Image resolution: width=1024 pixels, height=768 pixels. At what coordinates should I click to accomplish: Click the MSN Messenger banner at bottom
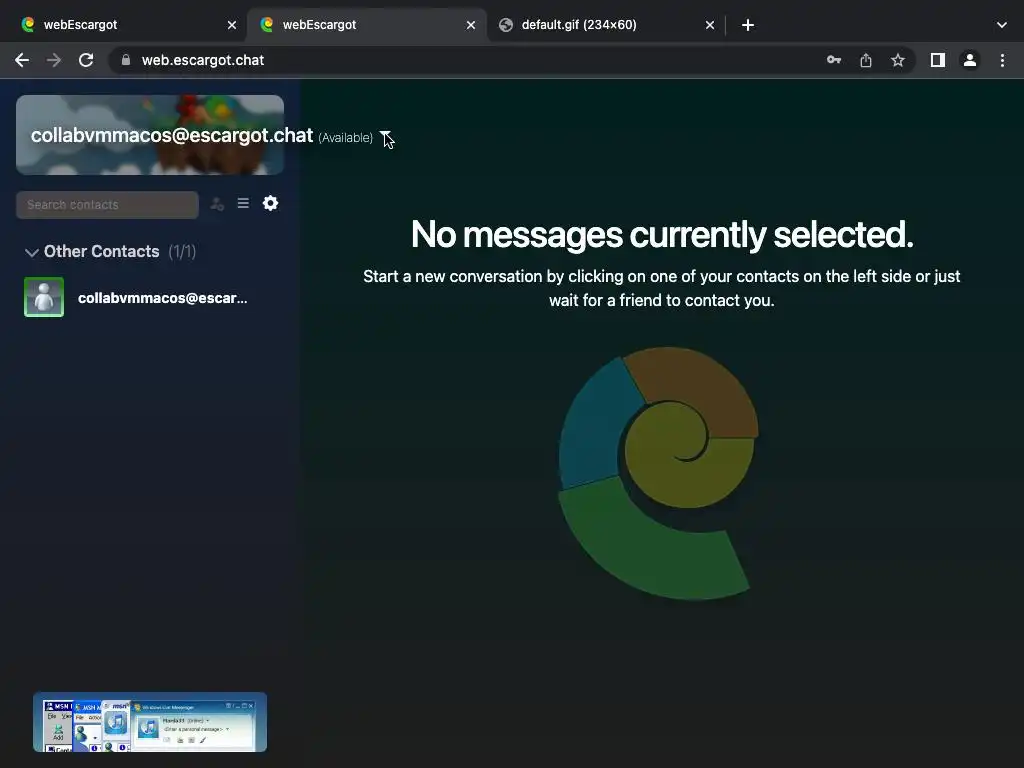click(150, 722)
